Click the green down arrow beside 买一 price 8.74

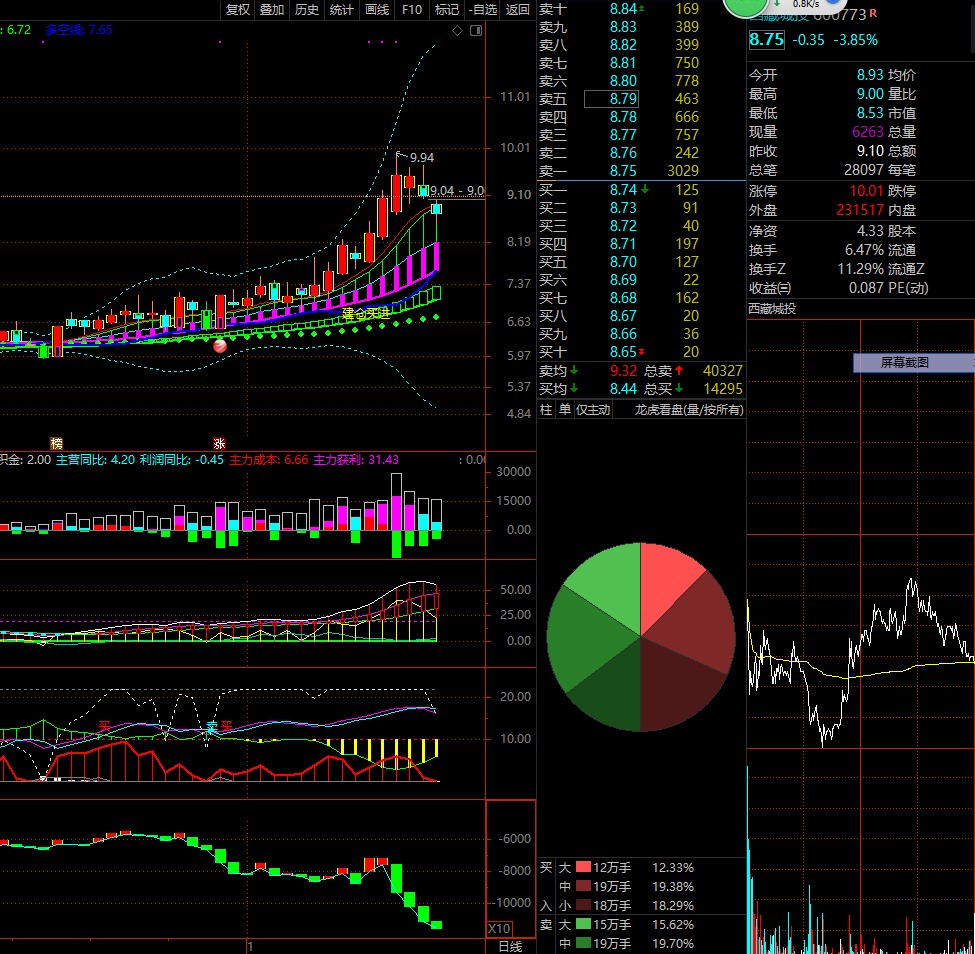click(x=645, y=189)
